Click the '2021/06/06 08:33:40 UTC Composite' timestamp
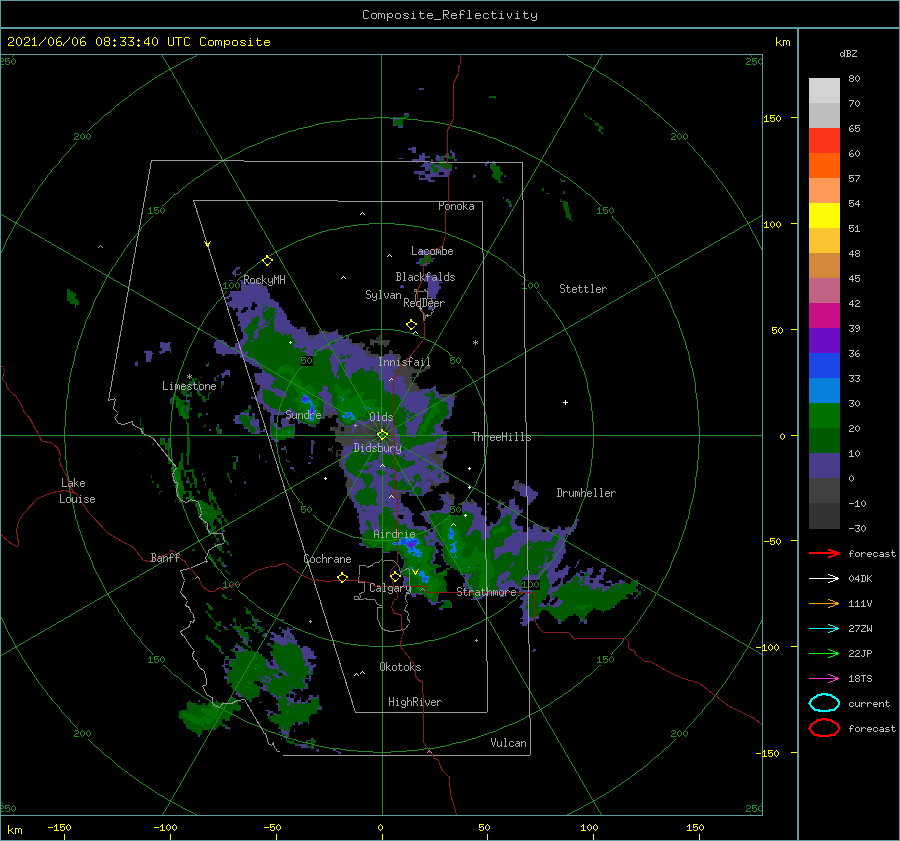This screenshot has height=841, width=900. click(138, 42)
